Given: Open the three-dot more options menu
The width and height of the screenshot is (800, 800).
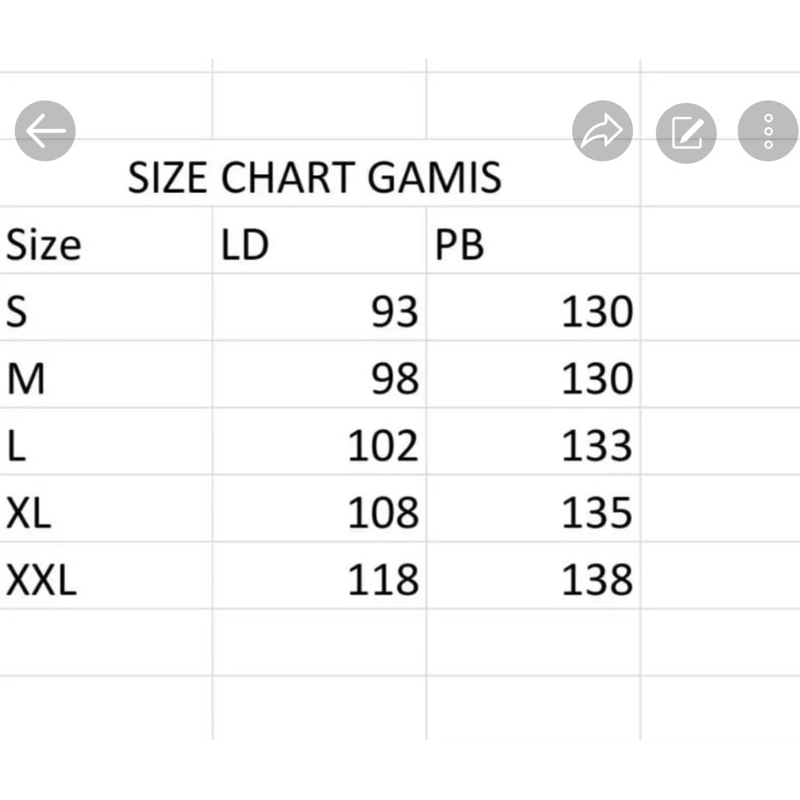Looking at the screenshot, I should point(767,131).
